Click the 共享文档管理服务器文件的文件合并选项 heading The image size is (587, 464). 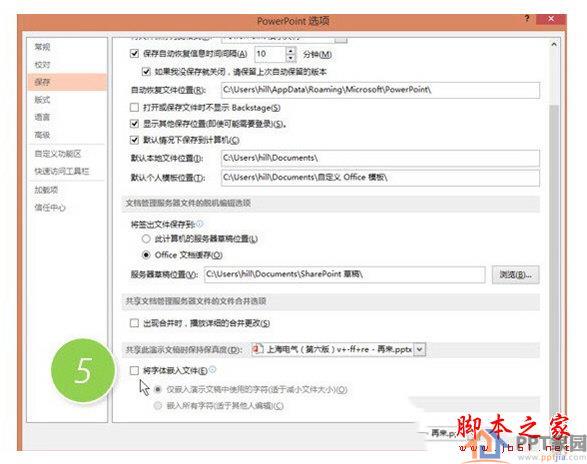(196, 301)
